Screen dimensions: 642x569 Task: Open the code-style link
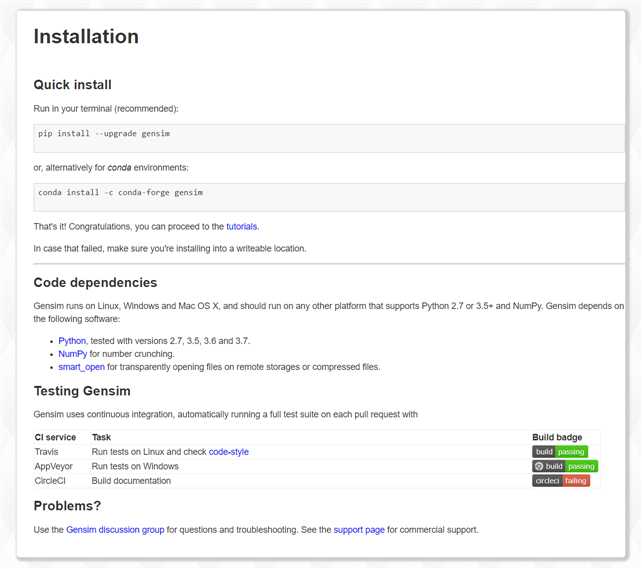tap(228, 452)
